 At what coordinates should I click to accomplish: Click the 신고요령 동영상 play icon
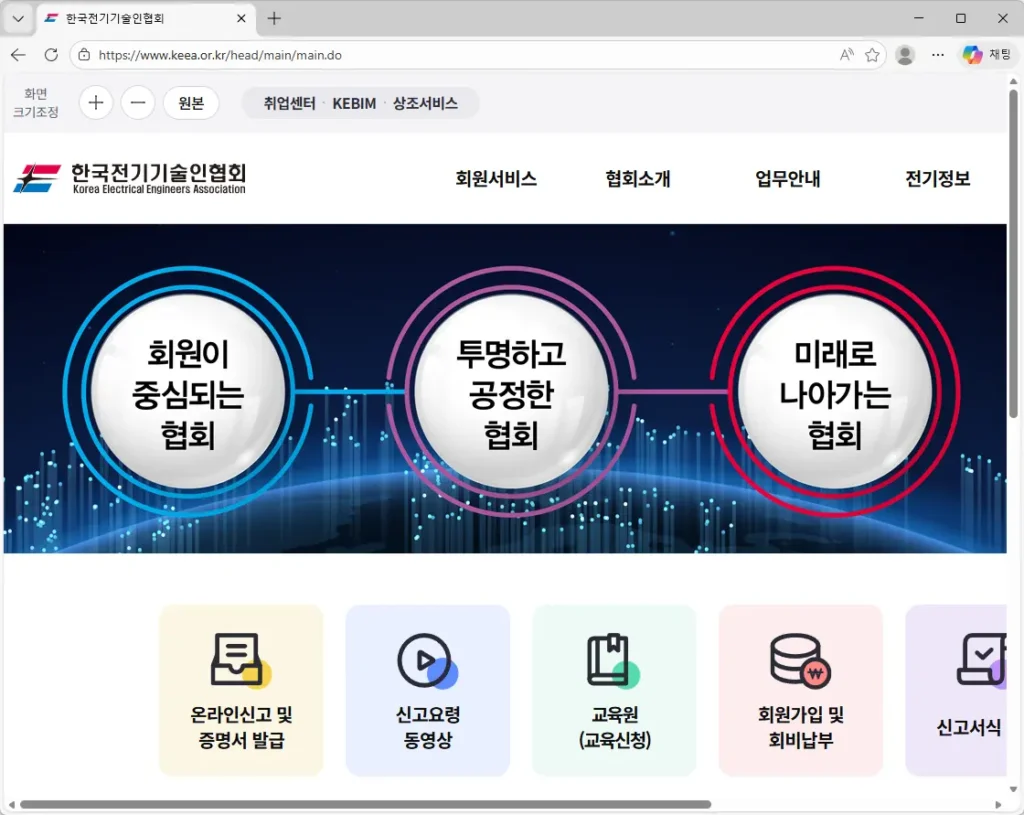[x=427, y=659]
